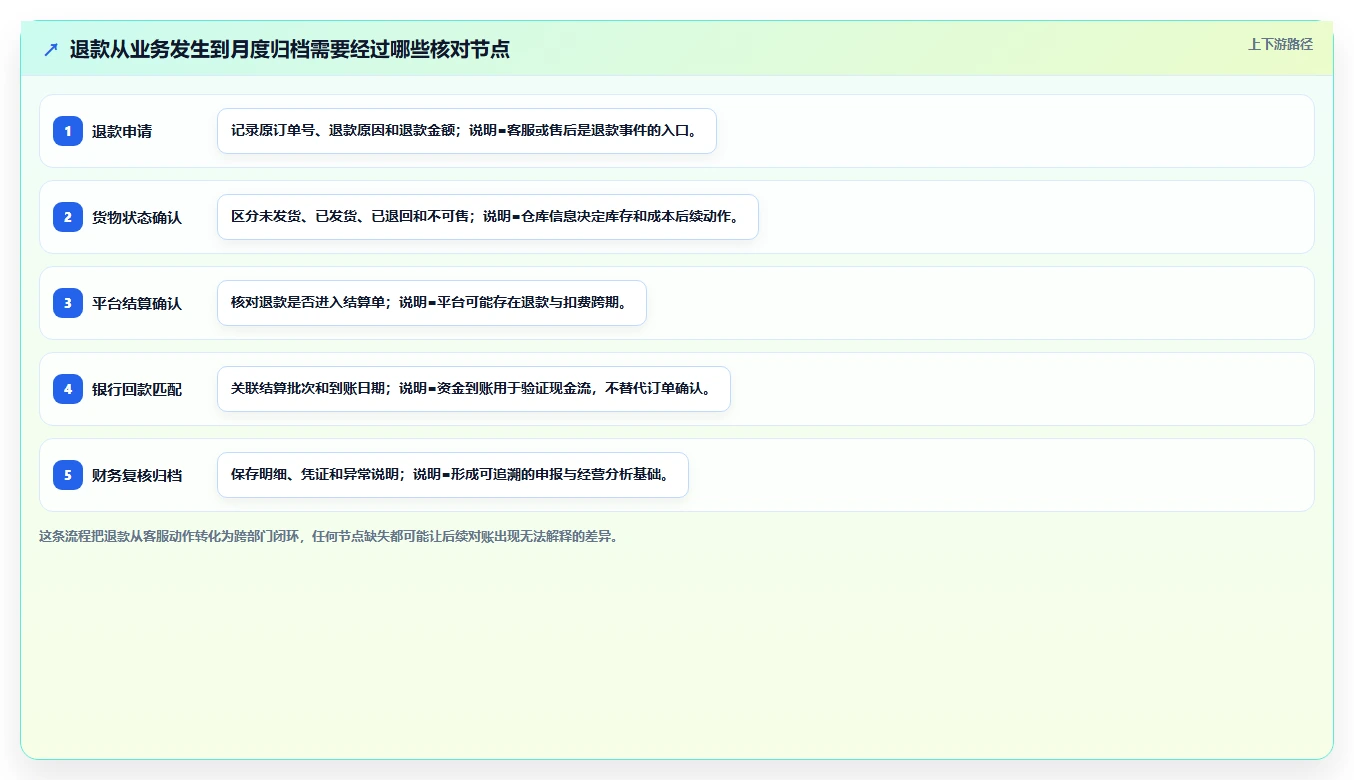Select the 货物状态确认 step label

point(137,217)
